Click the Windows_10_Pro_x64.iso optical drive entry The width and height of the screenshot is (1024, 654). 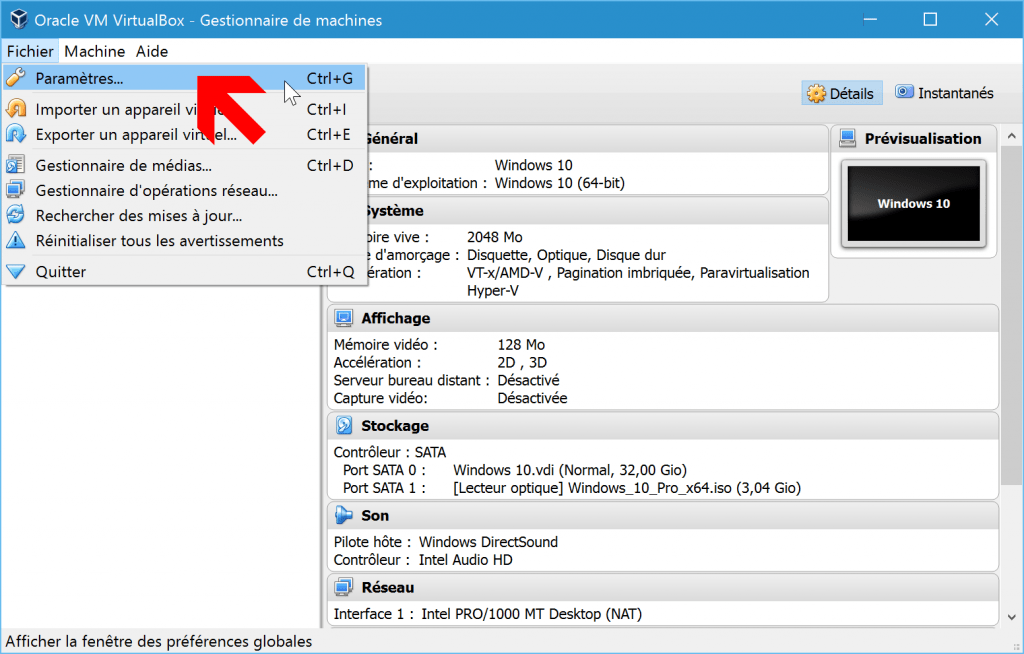tap(627, 487)
